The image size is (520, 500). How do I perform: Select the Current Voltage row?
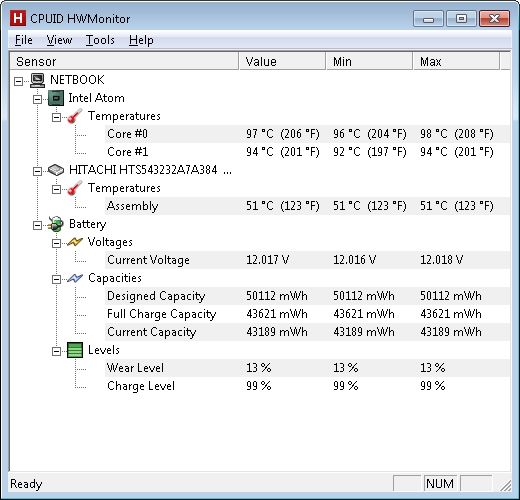(307, 260)
